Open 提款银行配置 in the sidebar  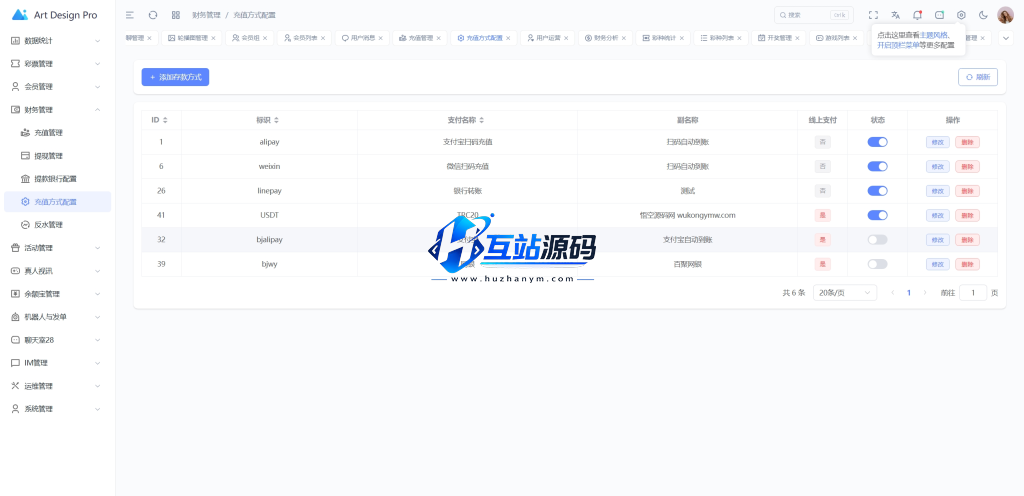57,179
